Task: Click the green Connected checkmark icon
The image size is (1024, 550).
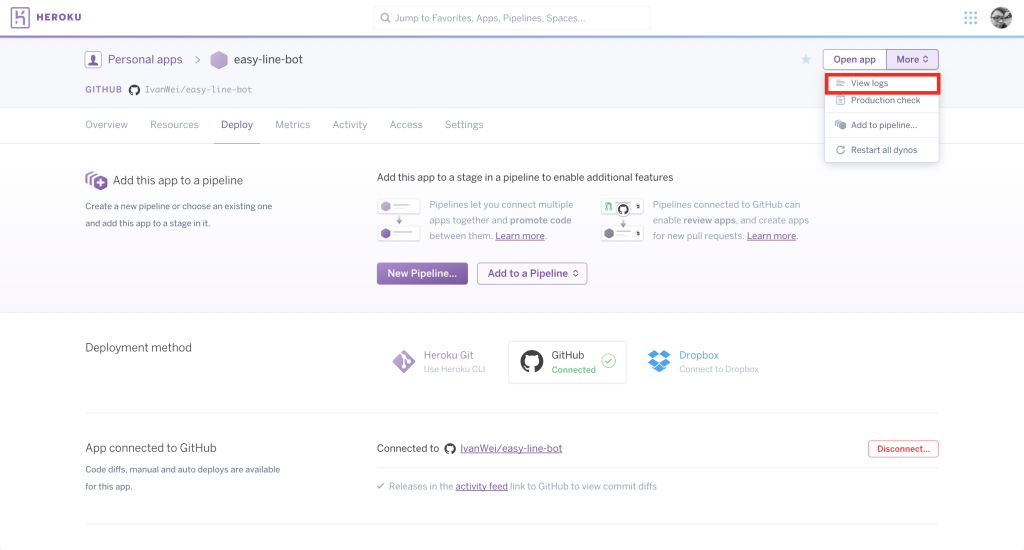Action: click(609, 361)
